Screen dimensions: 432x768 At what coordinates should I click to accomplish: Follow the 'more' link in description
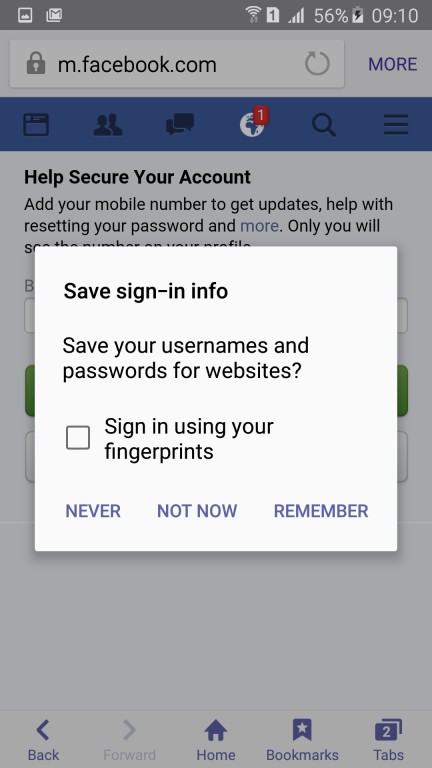click(259, 226)
